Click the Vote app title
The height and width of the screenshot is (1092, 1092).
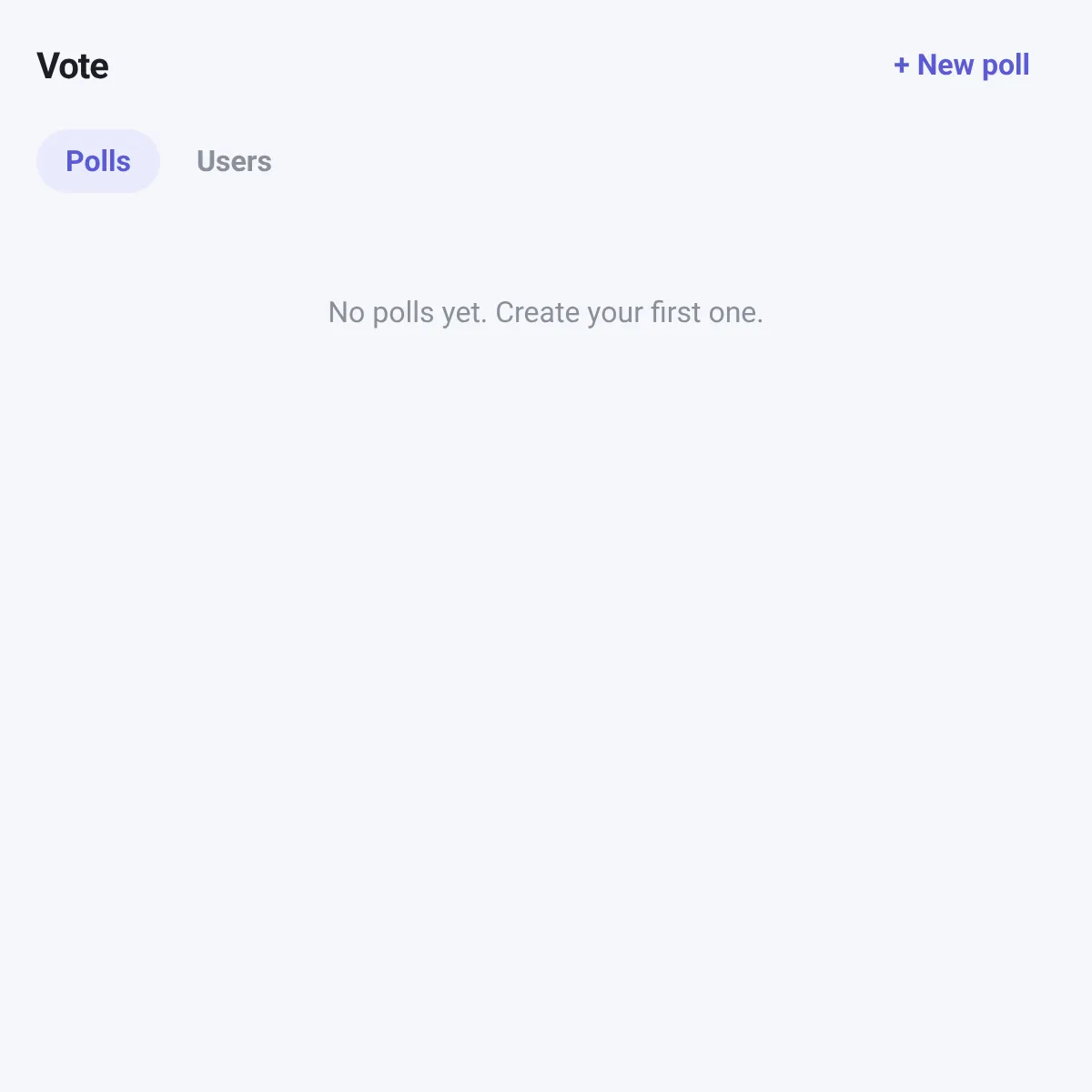(73, 66)
